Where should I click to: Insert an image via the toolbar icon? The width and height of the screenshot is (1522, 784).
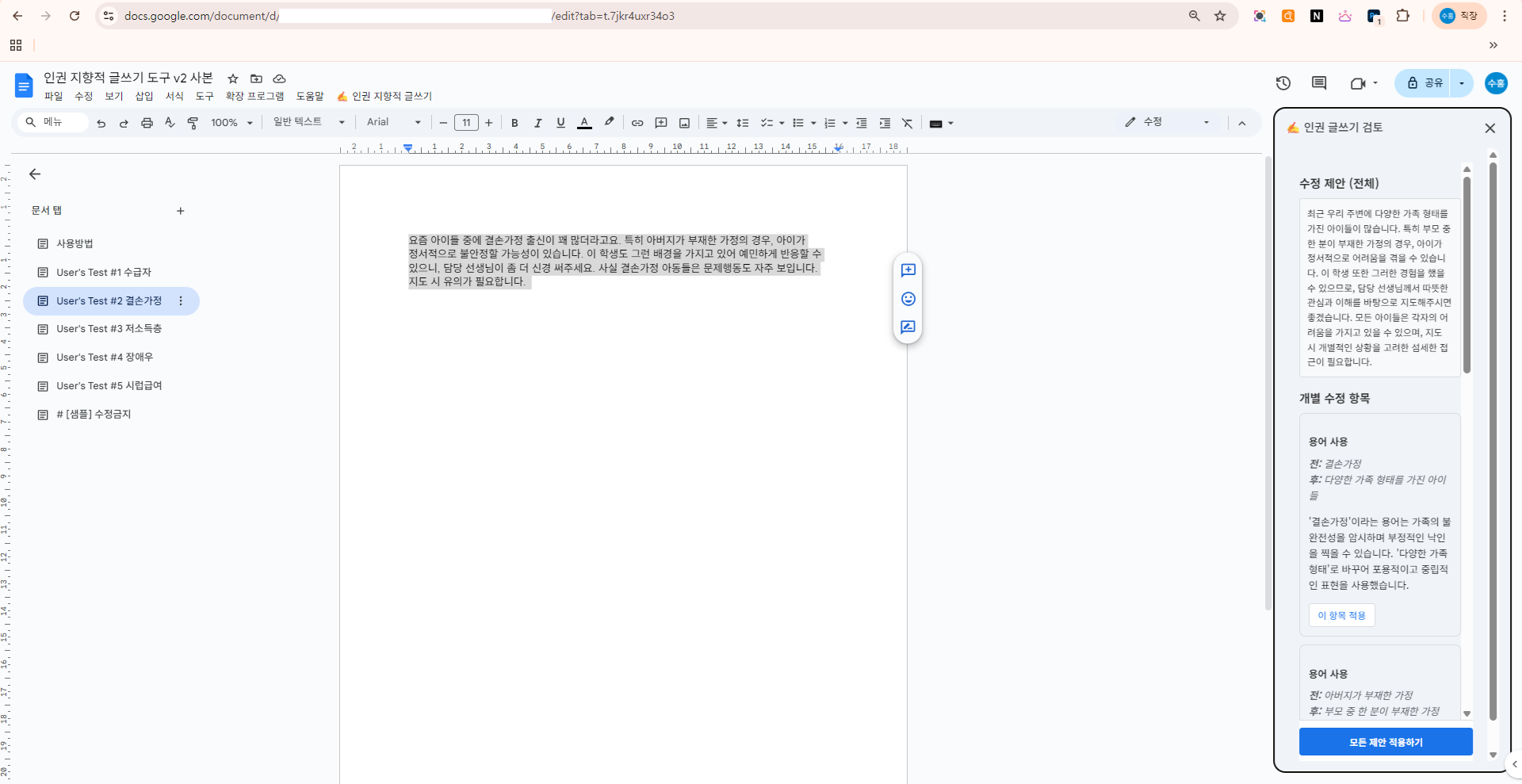[685, 123]
